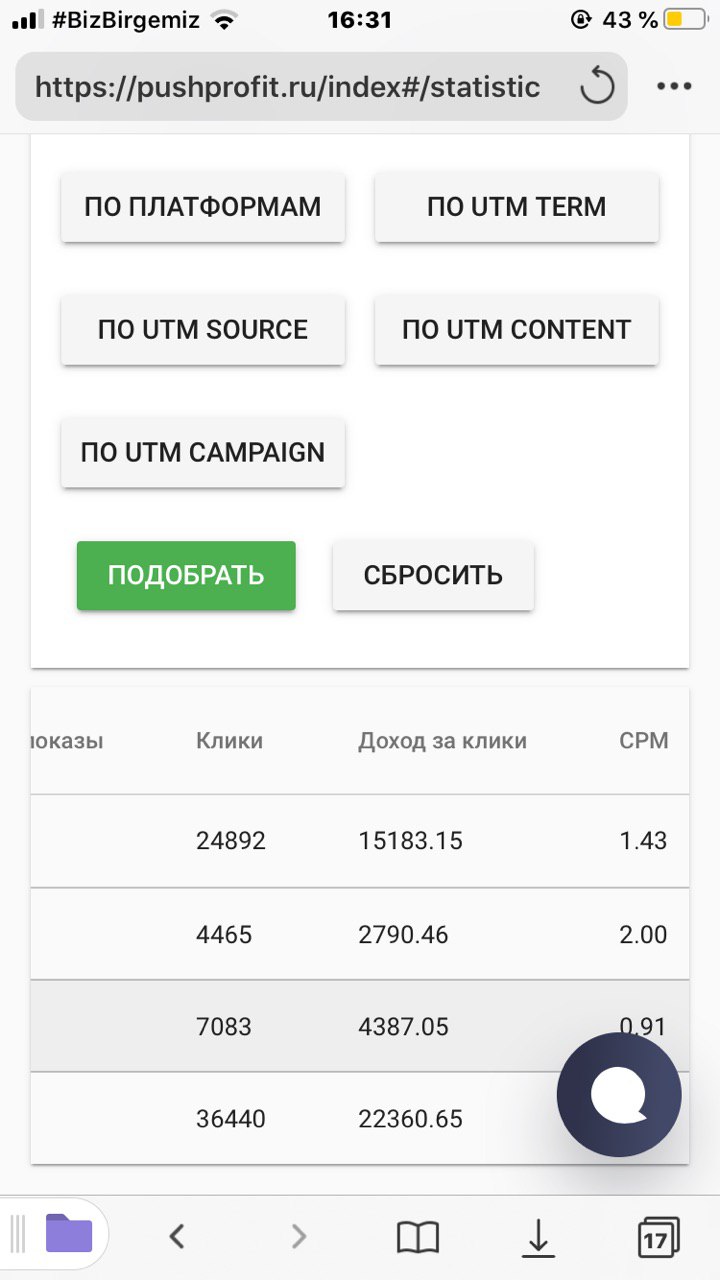Open the tabs counter showing 17
The width and height of the screenshot is (720, 1280).
(x=658, y=1237)
